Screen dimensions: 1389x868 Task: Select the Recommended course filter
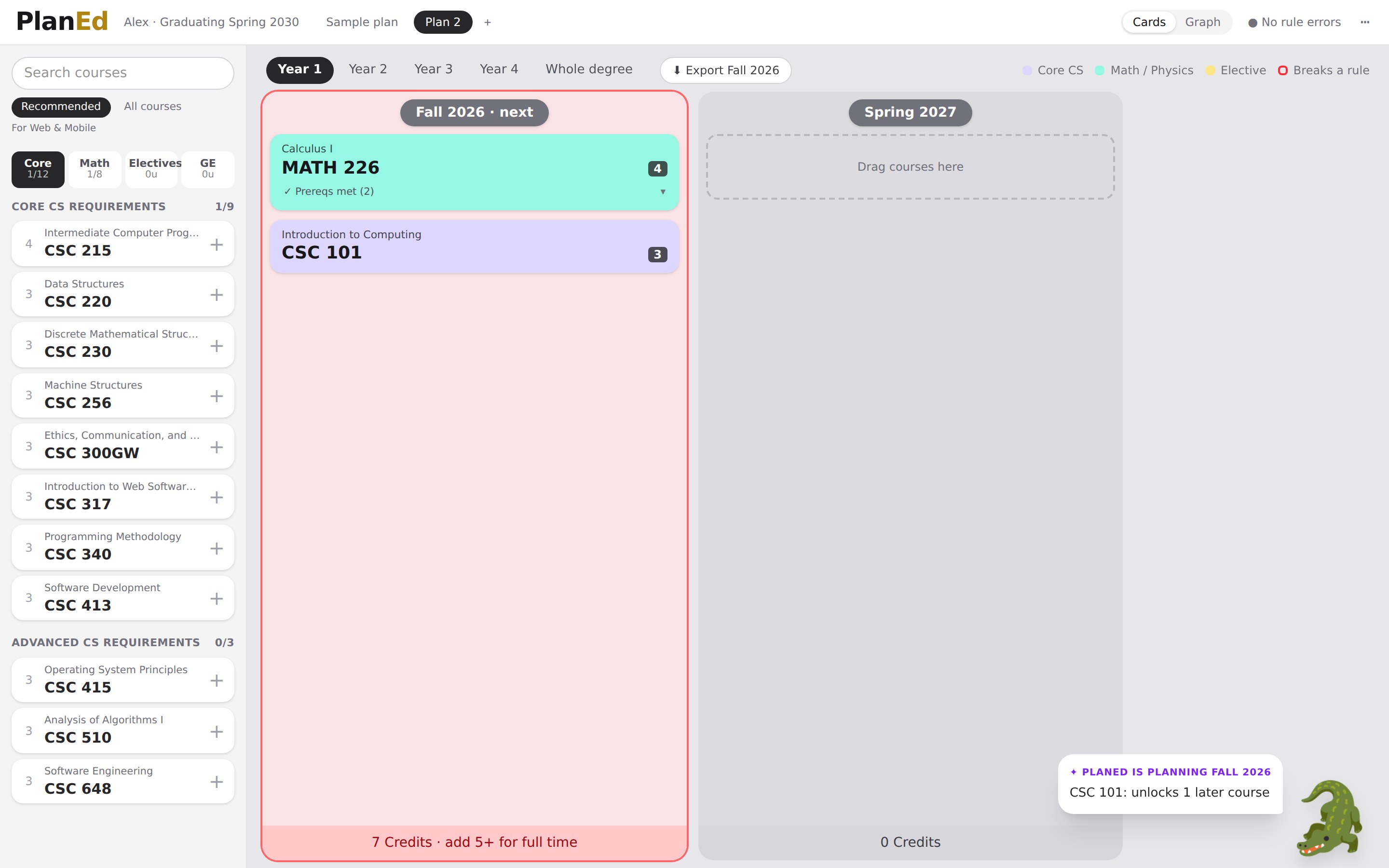61,107
